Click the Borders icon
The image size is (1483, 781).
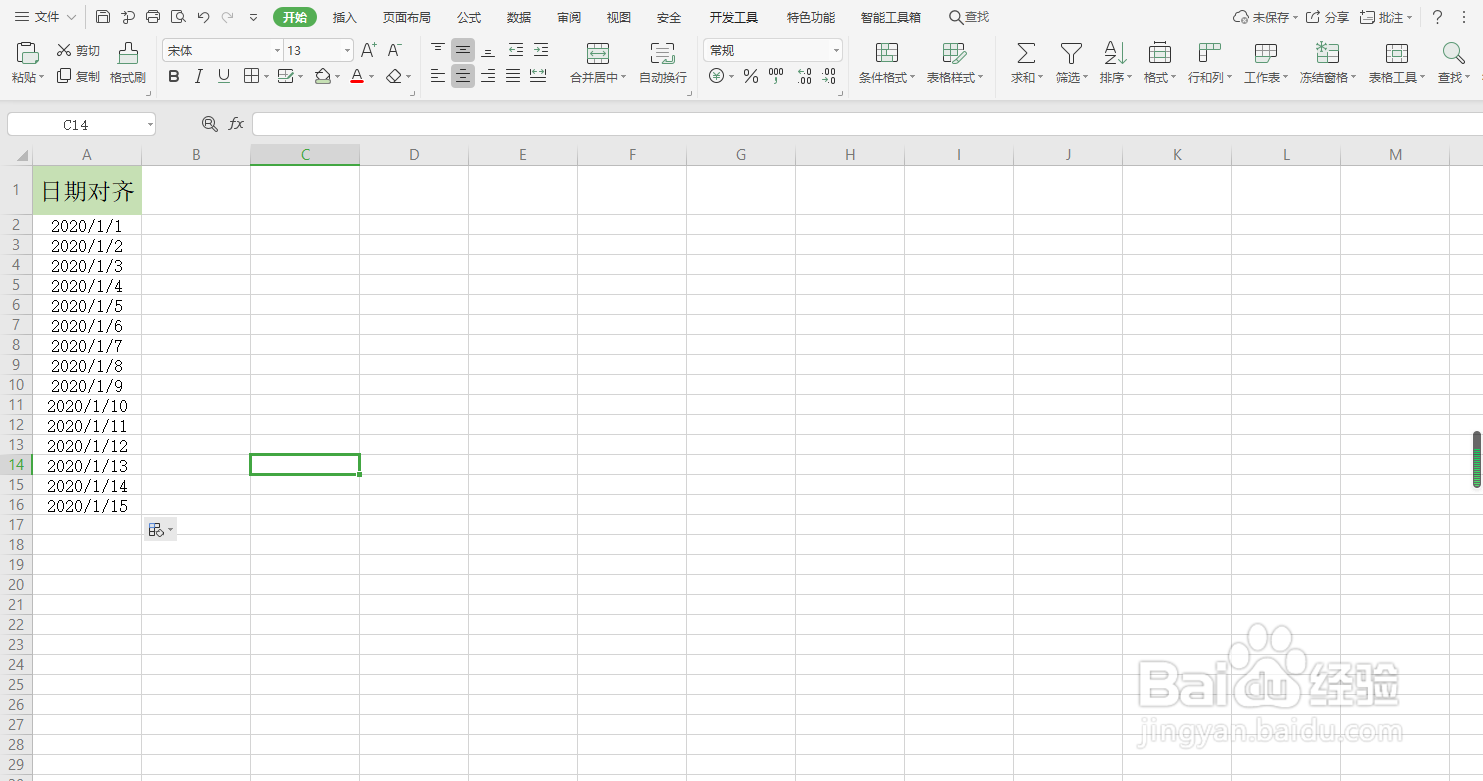pyautogui.click(x=251, y=76)
